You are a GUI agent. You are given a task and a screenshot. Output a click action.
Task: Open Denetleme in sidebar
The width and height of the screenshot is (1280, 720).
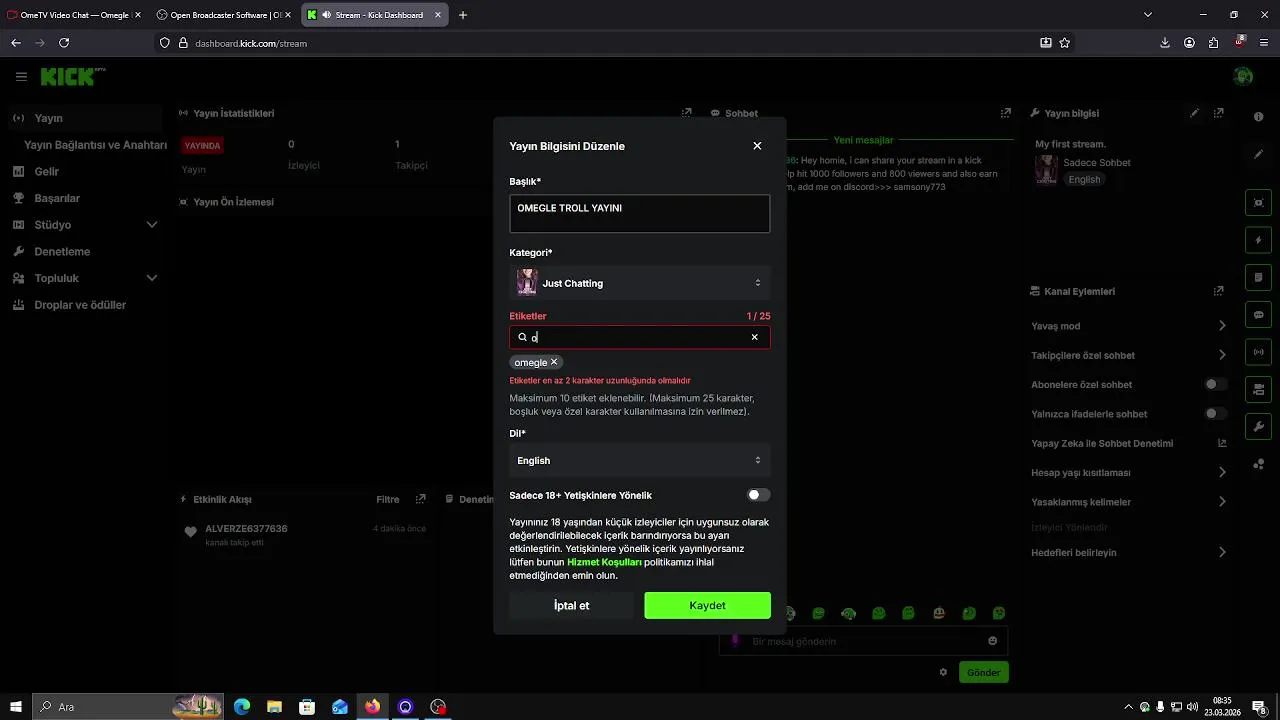point(84,251)
